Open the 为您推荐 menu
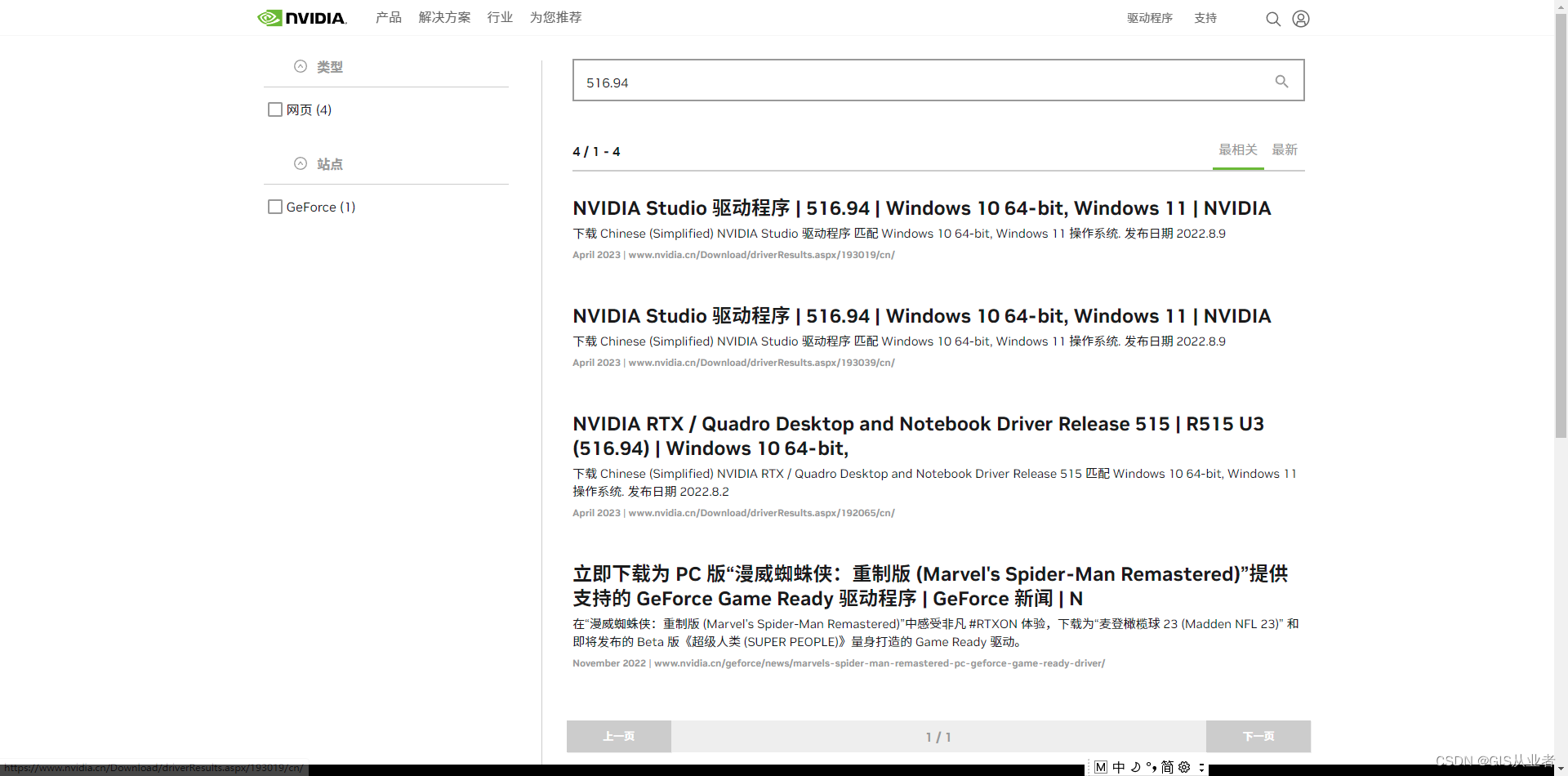Viewport: 1568px width, 776px height. 555,17
